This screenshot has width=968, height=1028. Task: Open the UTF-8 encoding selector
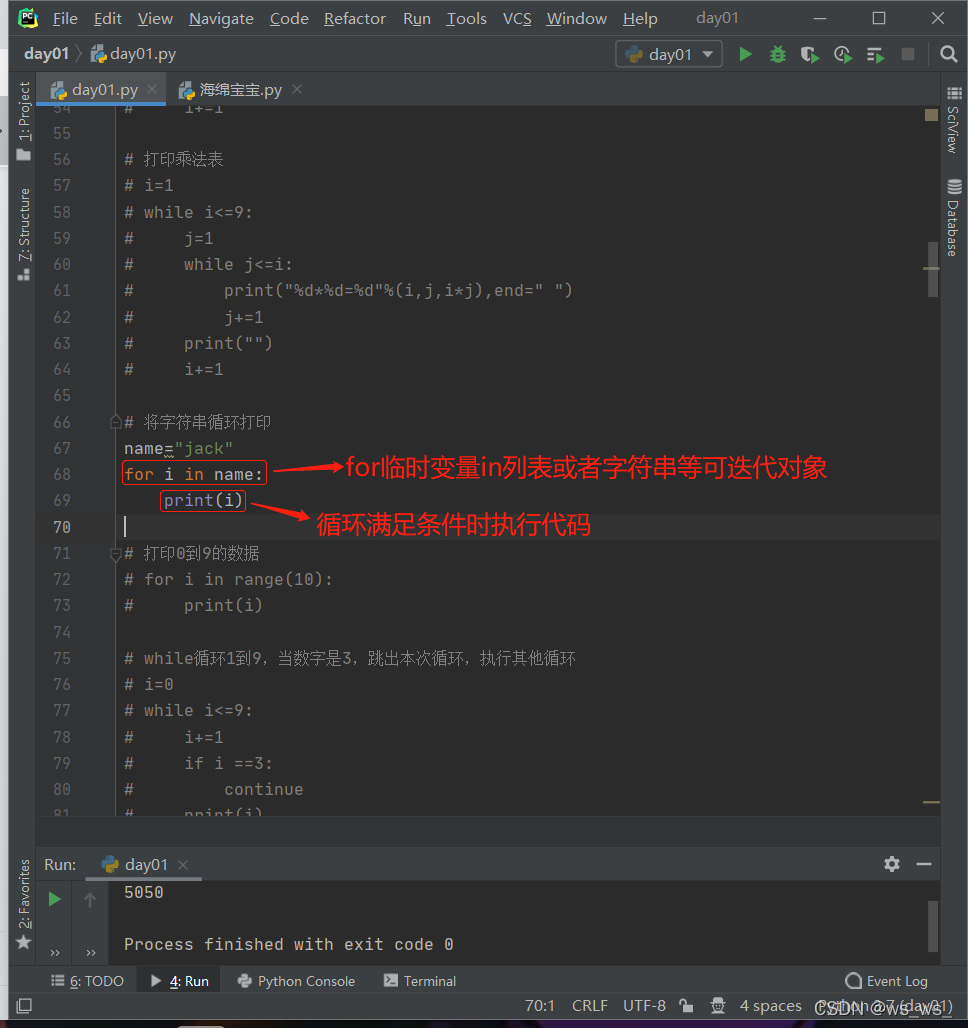[x=644, y=1005]
